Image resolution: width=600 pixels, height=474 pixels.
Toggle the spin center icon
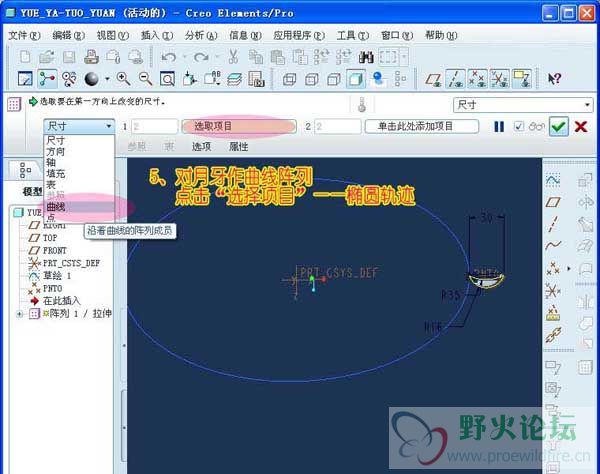click(x=47, y=79)
